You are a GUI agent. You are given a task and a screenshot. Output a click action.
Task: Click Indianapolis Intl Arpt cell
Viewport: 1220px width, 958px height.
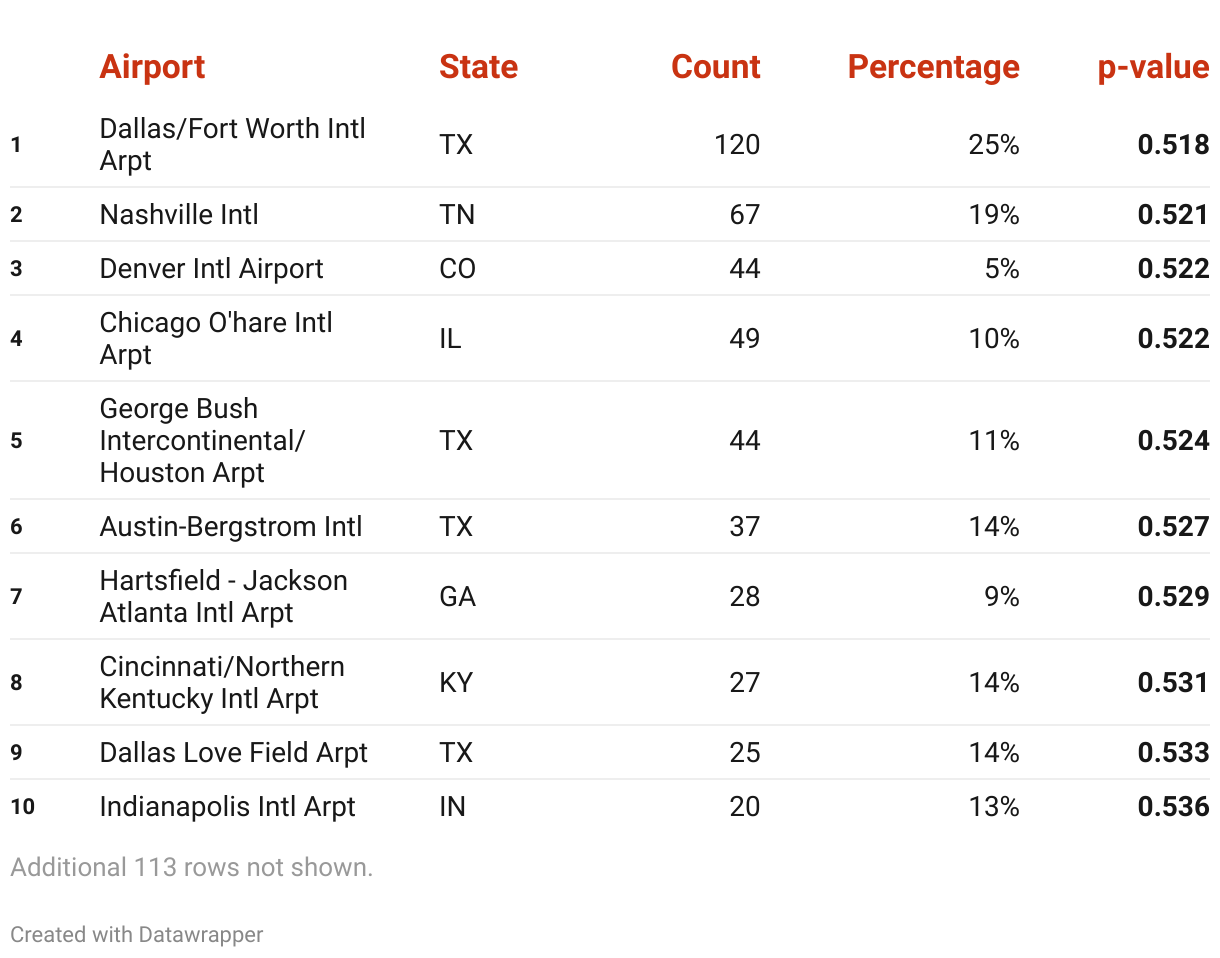coord(227,807)
